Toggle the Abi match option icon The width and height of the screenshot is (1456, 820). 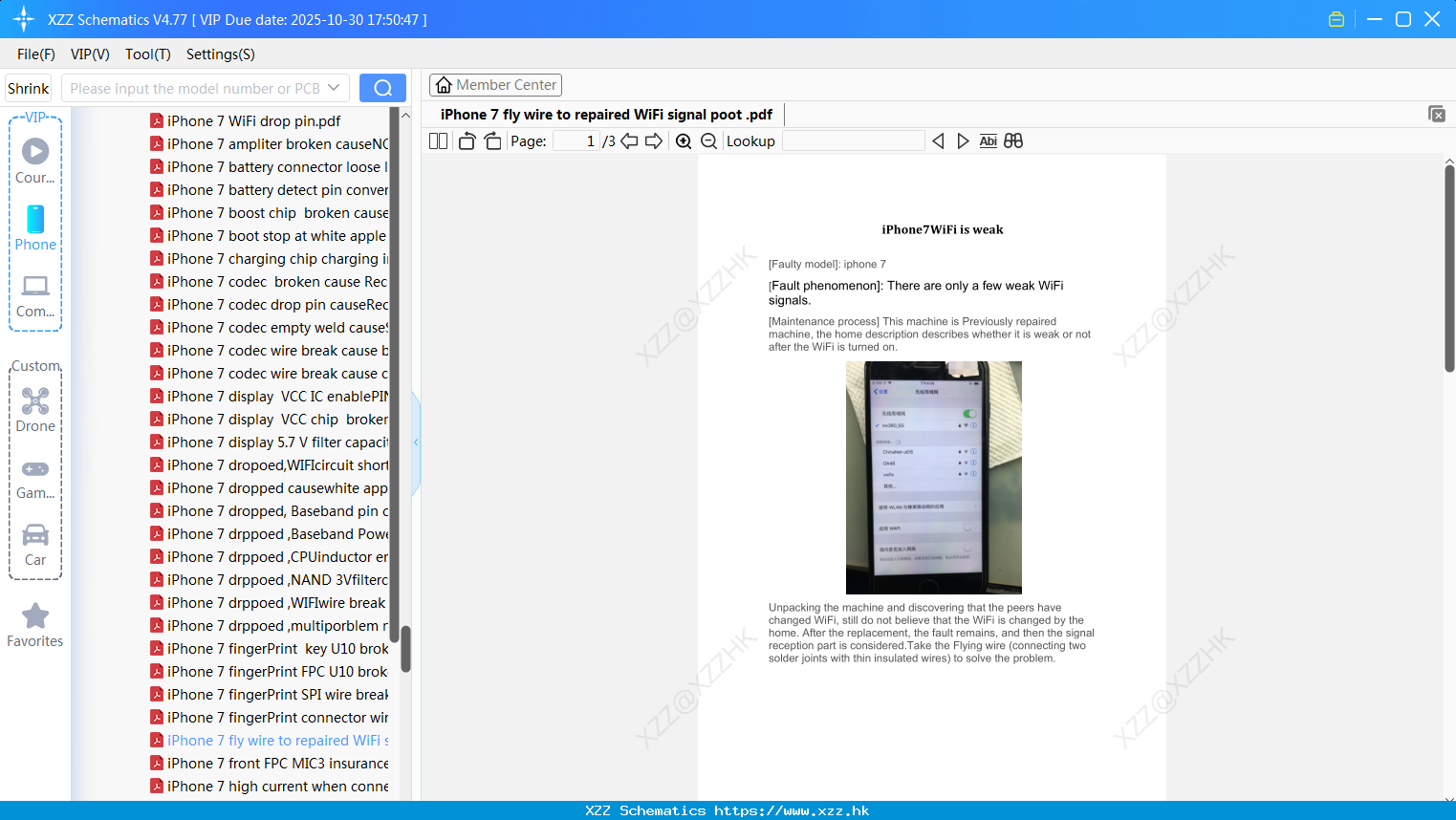click(989, 140)
